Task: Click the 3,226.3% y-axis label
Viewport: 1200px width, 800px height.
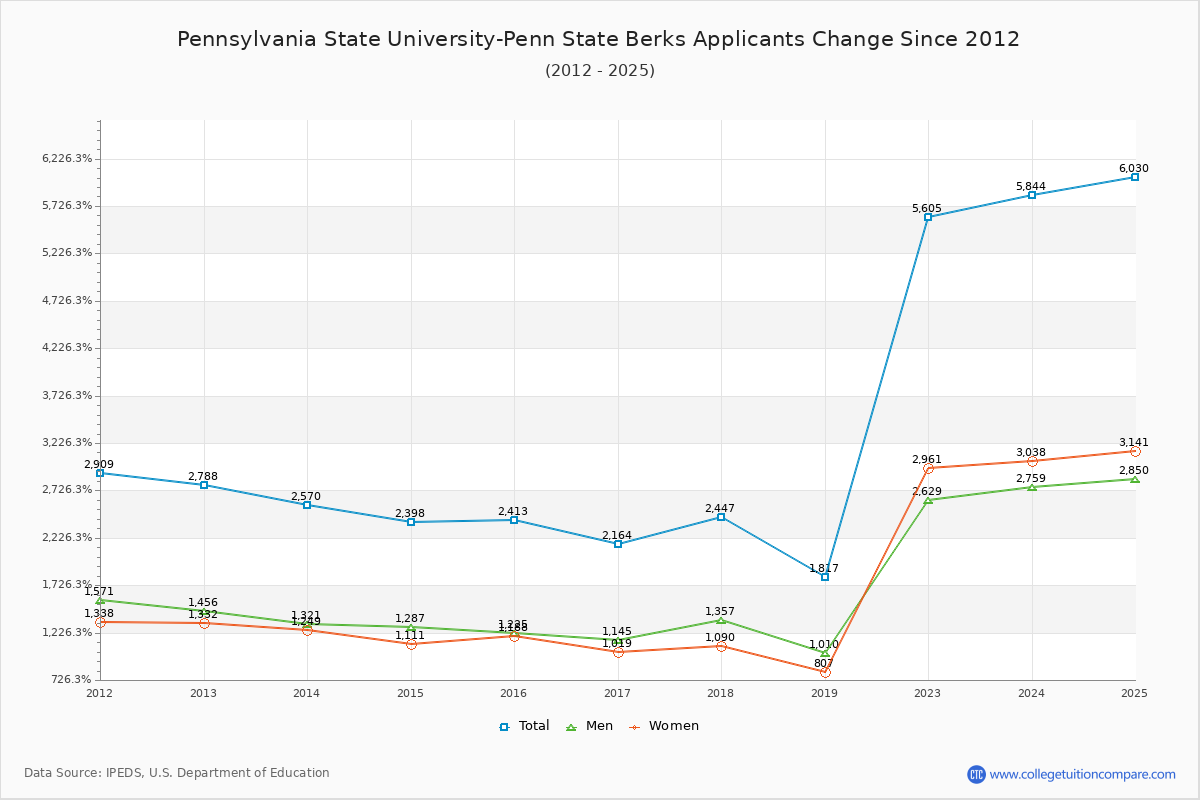Action: click(67, 443)
